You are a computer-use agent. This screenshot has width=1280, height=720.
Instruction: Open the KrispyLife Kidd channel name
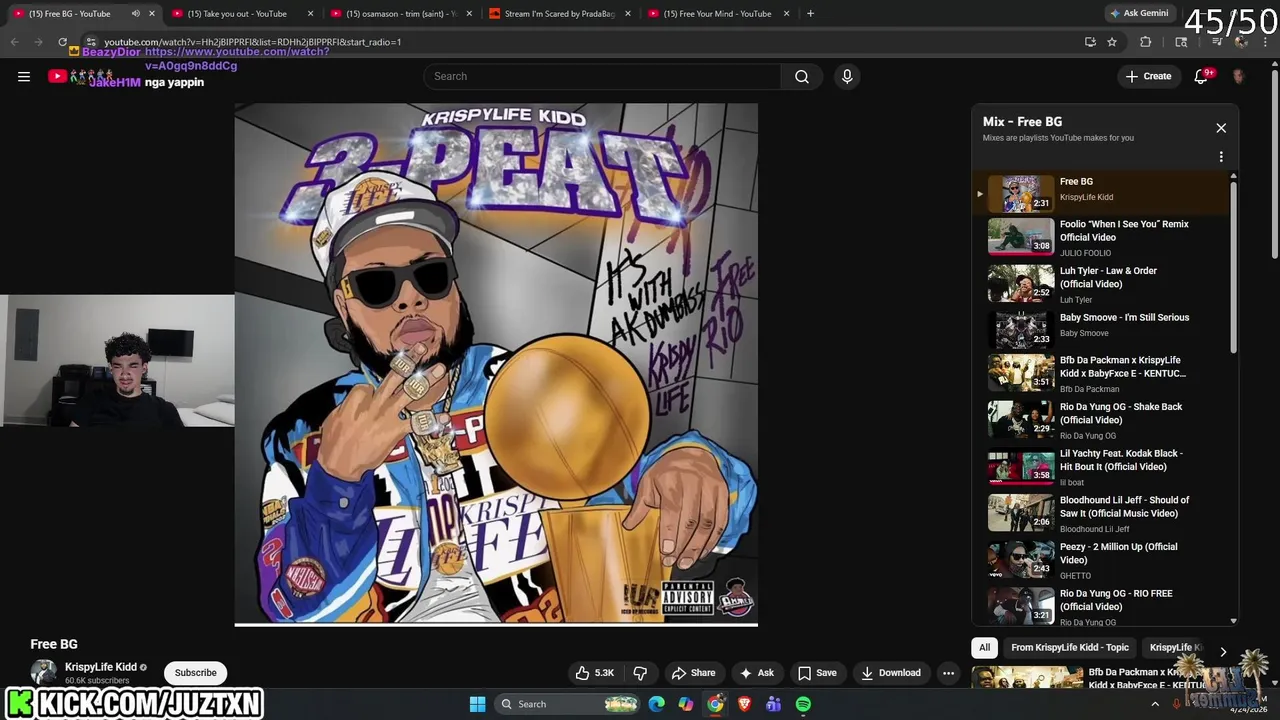click(x=100, y=667)
